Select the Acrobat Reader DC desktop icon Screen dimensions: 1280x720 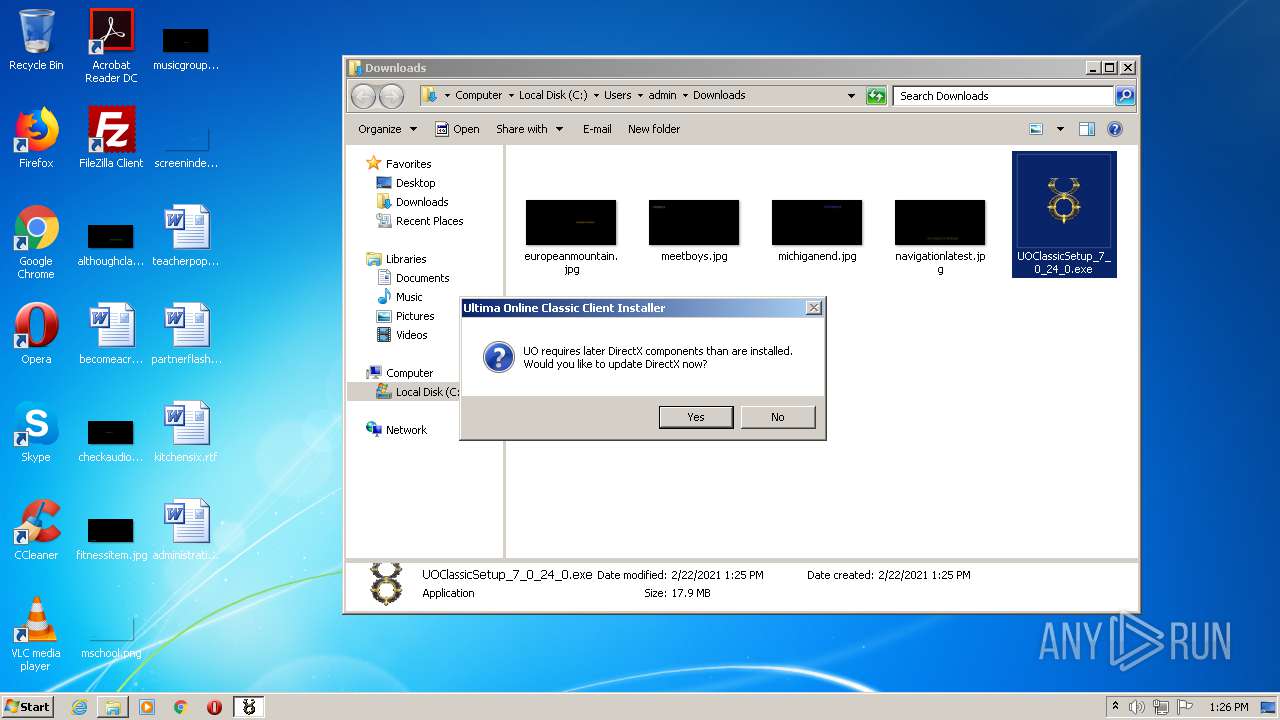(x=111, y=46)
